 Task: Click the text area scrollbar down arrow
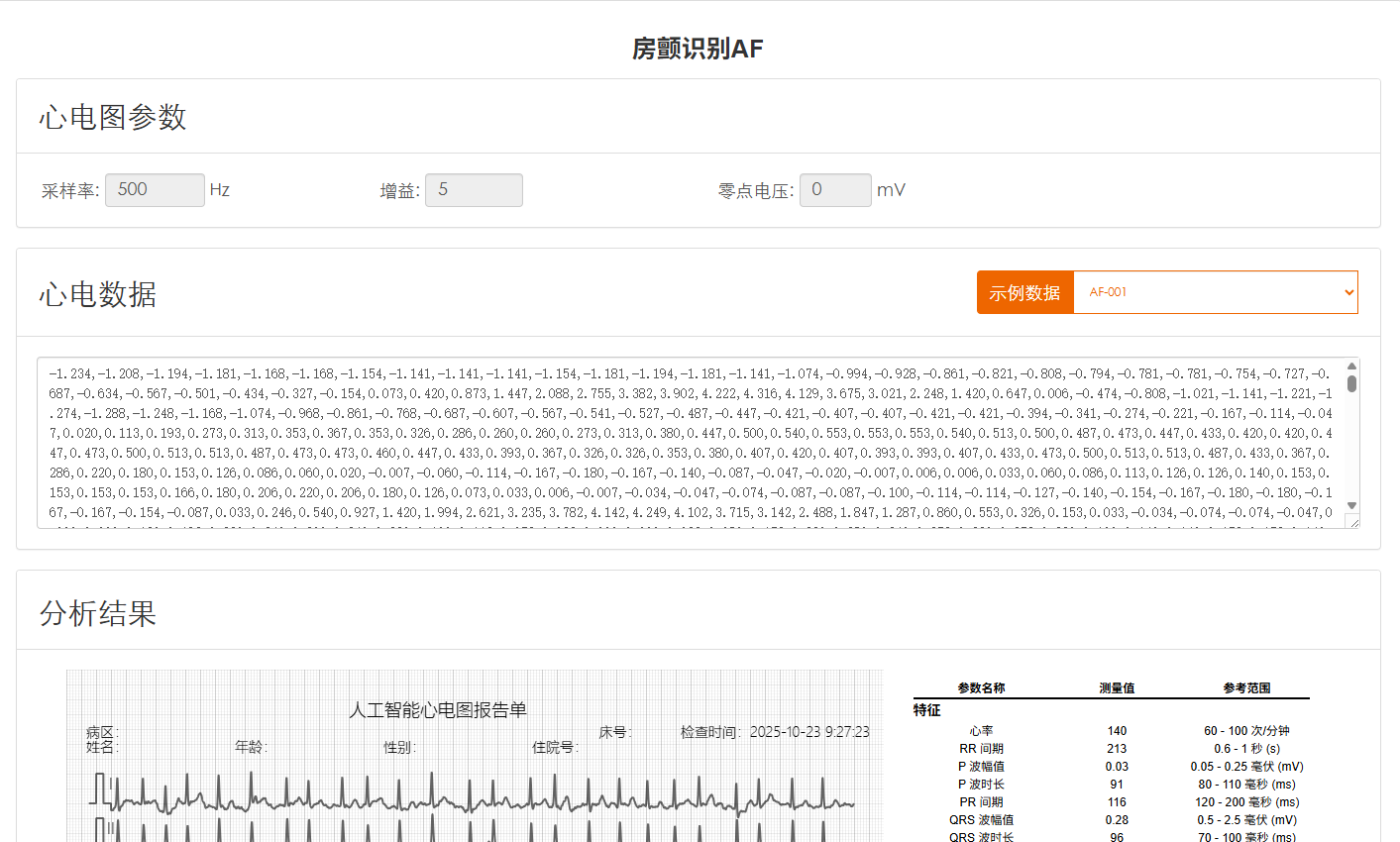point(1351,505)
